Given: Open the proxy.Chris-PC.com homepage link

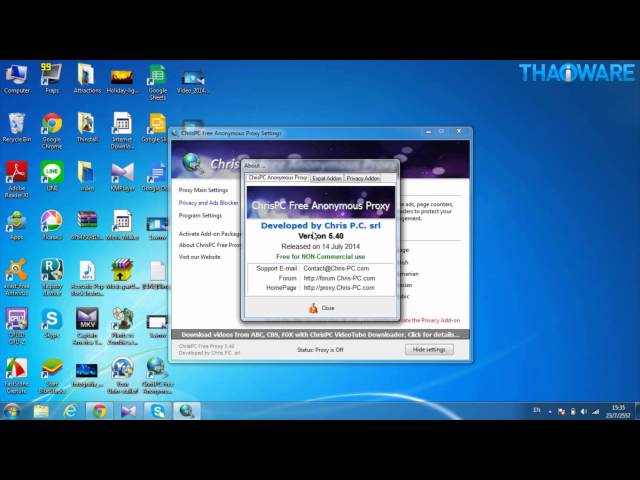Looking at the screenshot, I should click(x=339, y=288).
